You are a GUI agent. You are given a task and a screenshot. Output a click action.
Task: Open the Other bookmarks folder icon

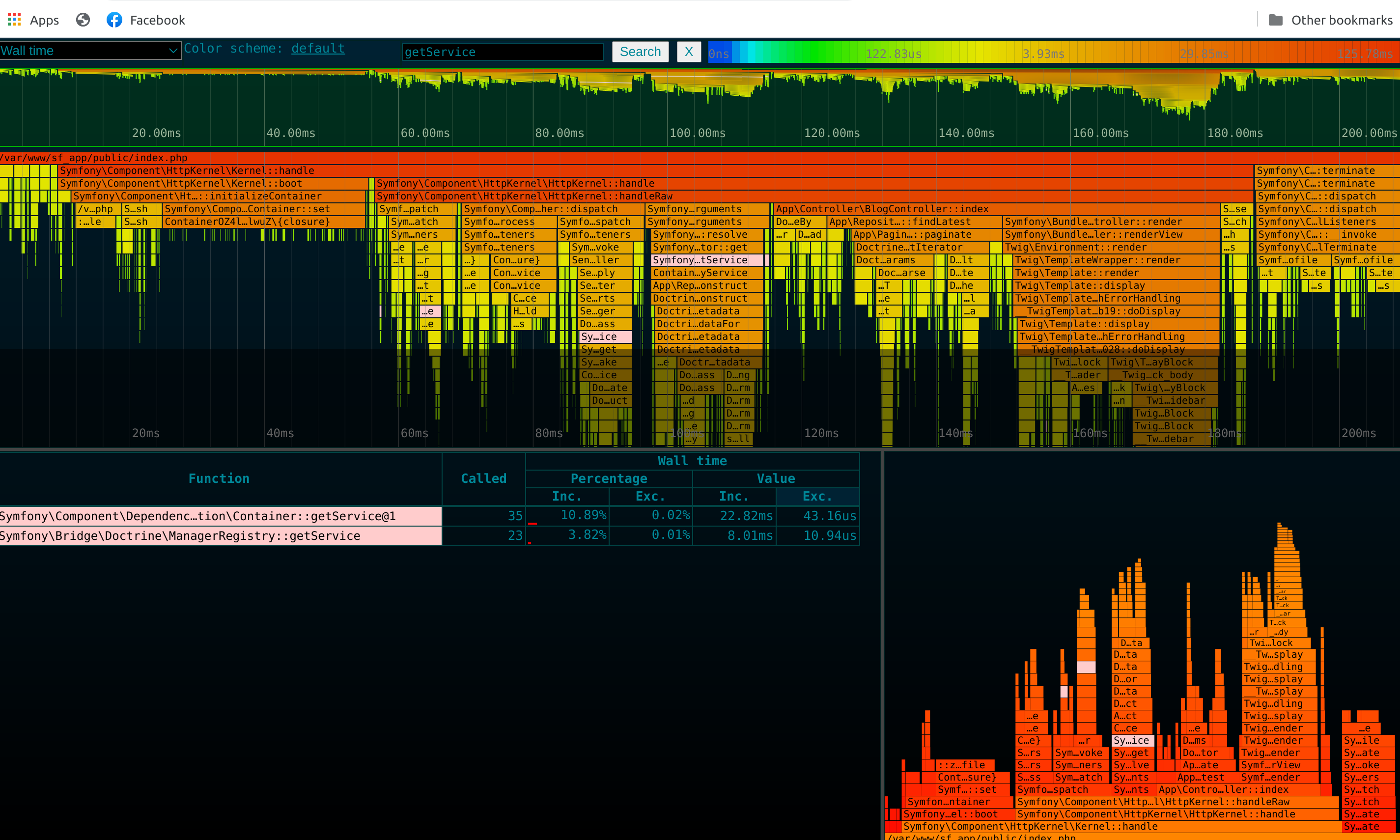point(1275,20)
